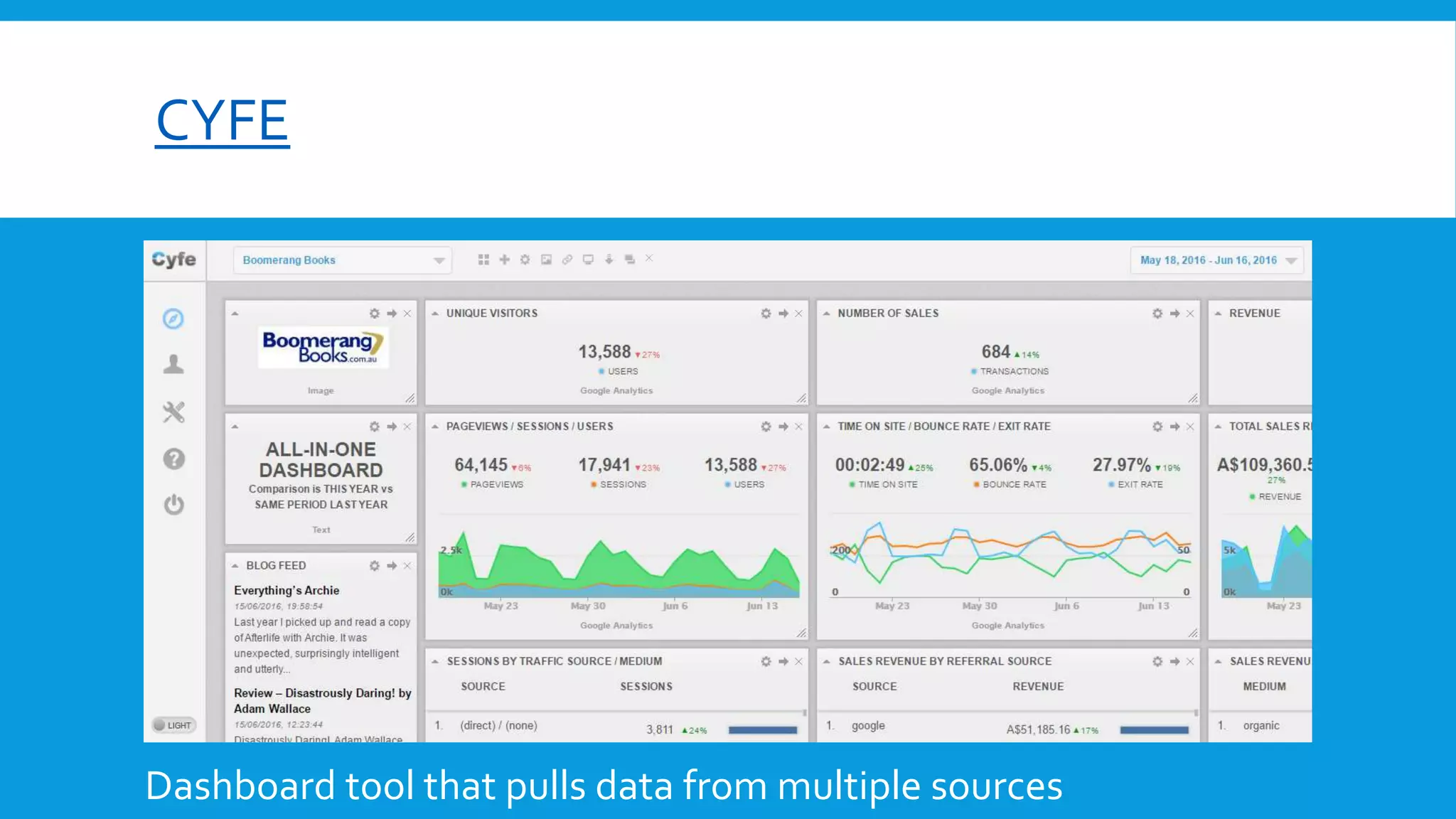Screen dimensions: 1456x819
Task: Collapse the All-In-One Dashboard text widget
Action: pyautogui.click(x=235, y=427)
